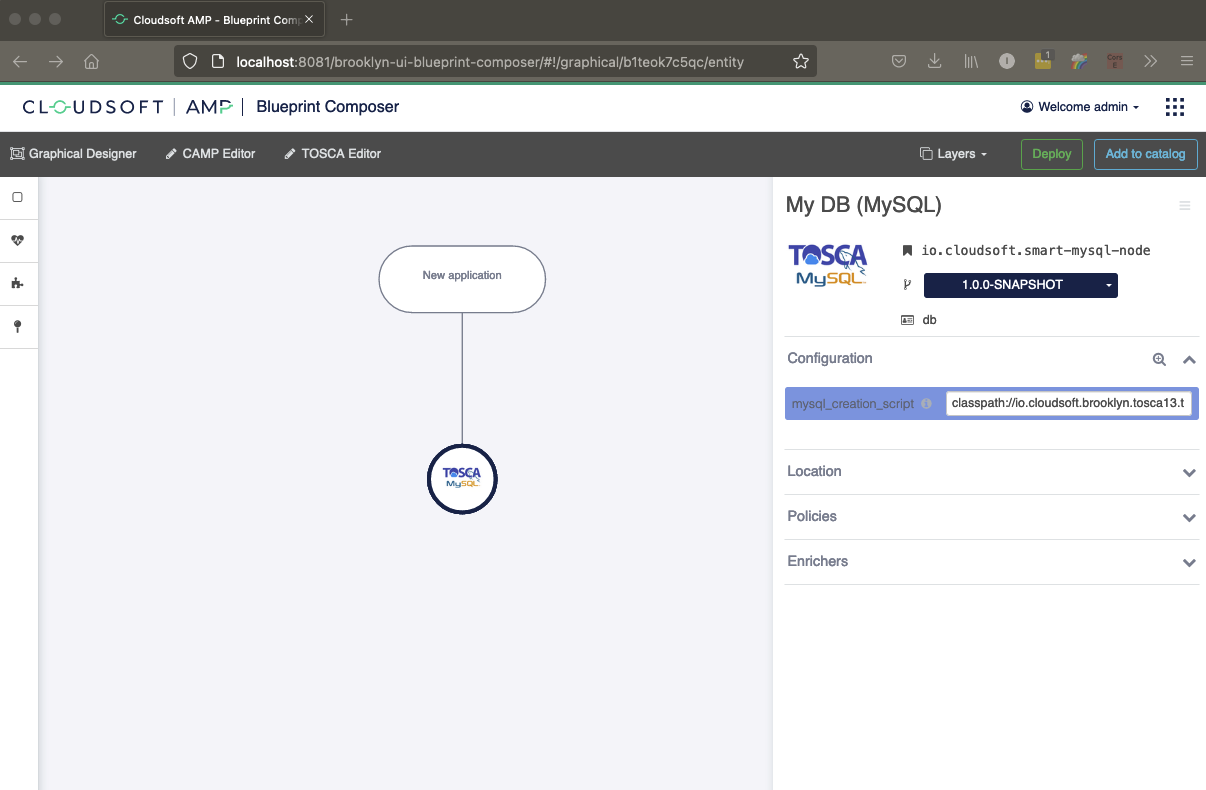Click the Deploy button
Screen dimensions: 1206x790
(x=1051, y=154)
